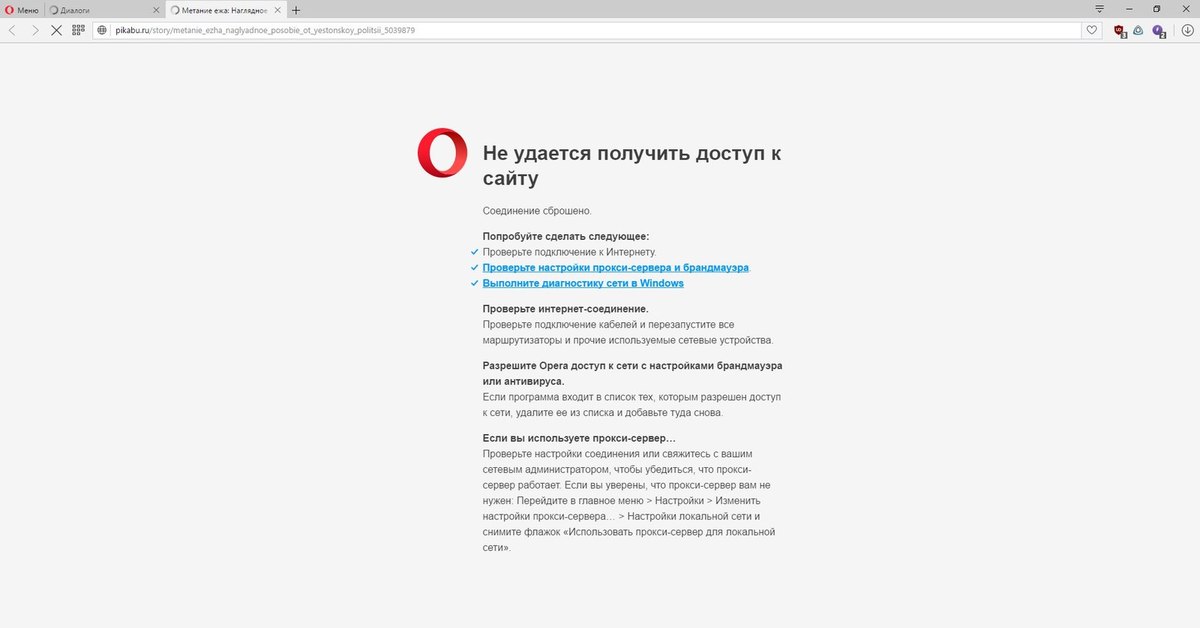Open the Opera Меню button

coord(22,10)
